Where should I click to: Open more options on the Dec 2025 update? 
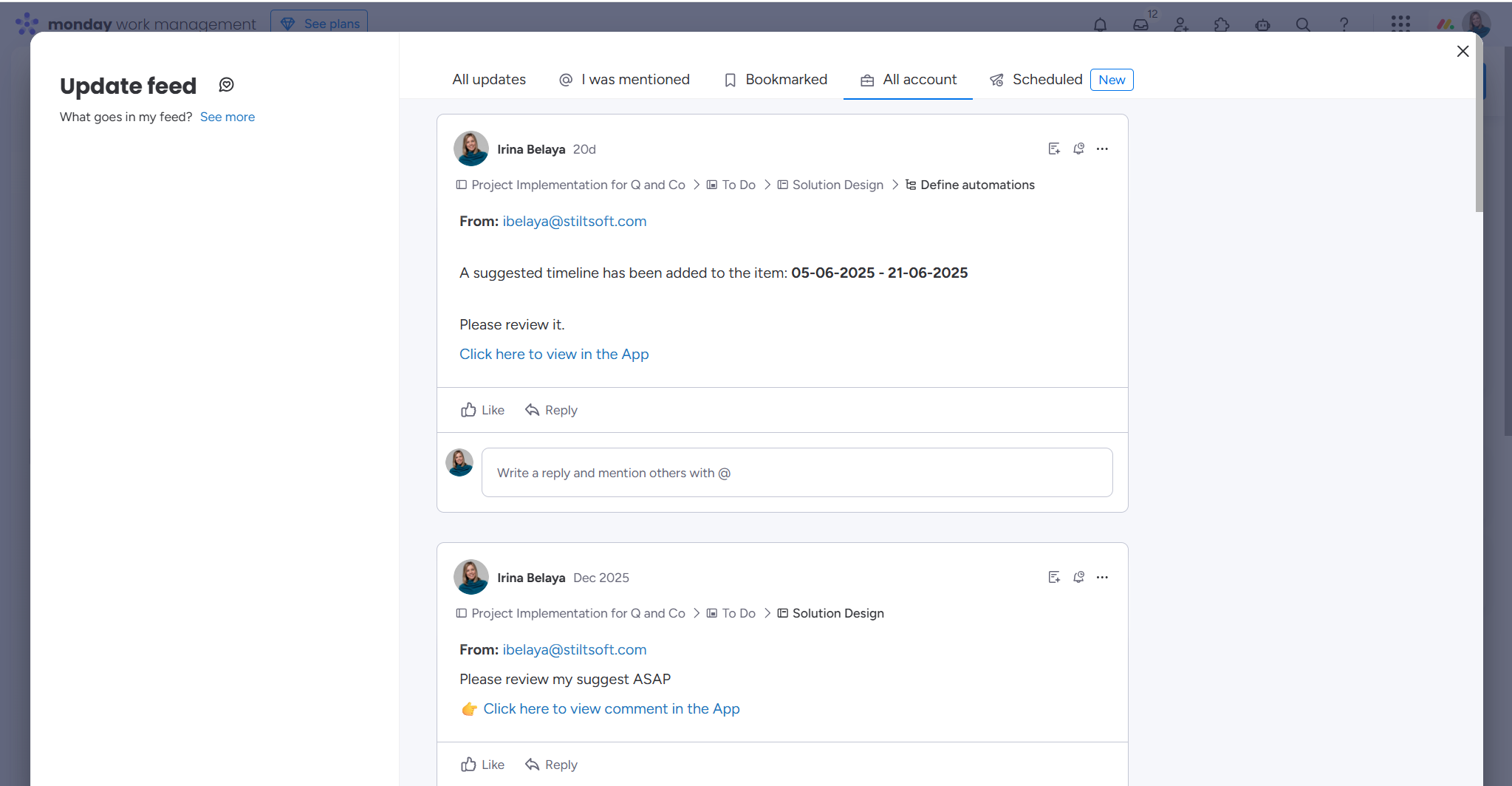[1102, 577]
